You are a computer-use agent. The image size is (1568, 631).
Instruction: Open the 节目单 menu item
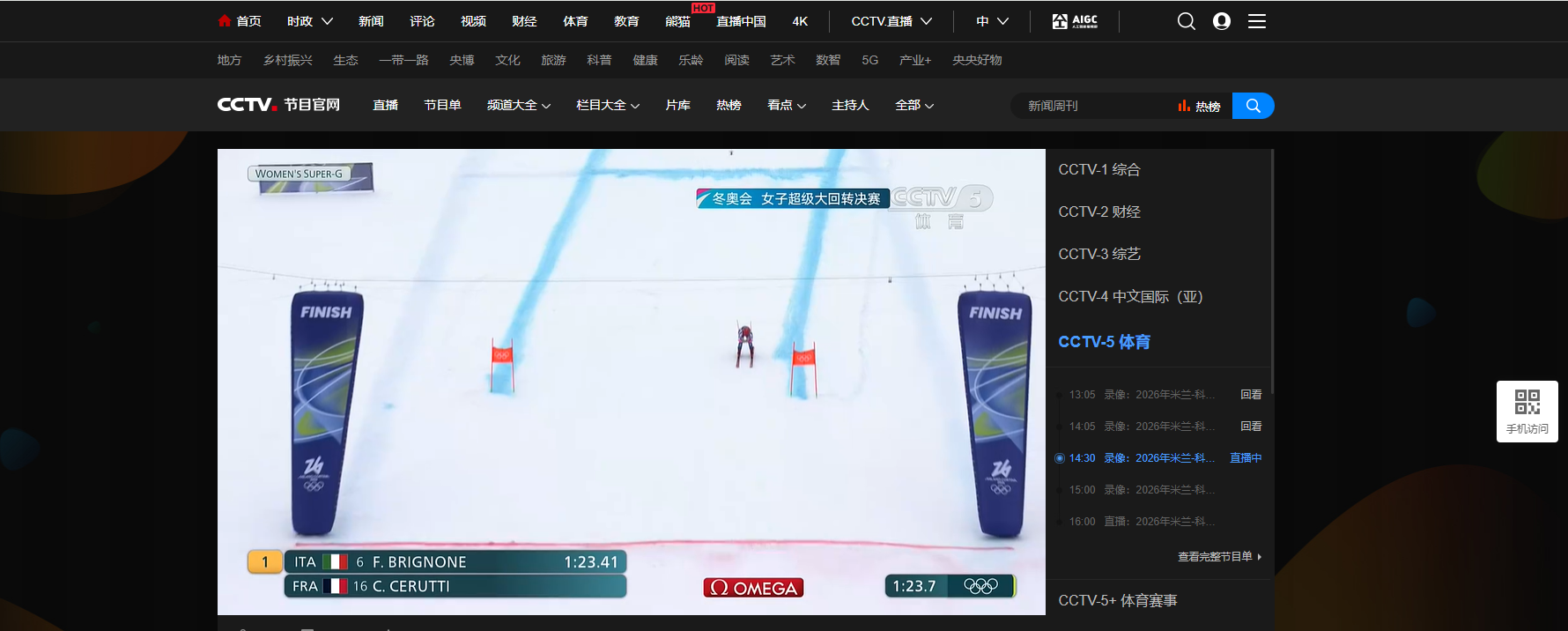pos(442,106)
